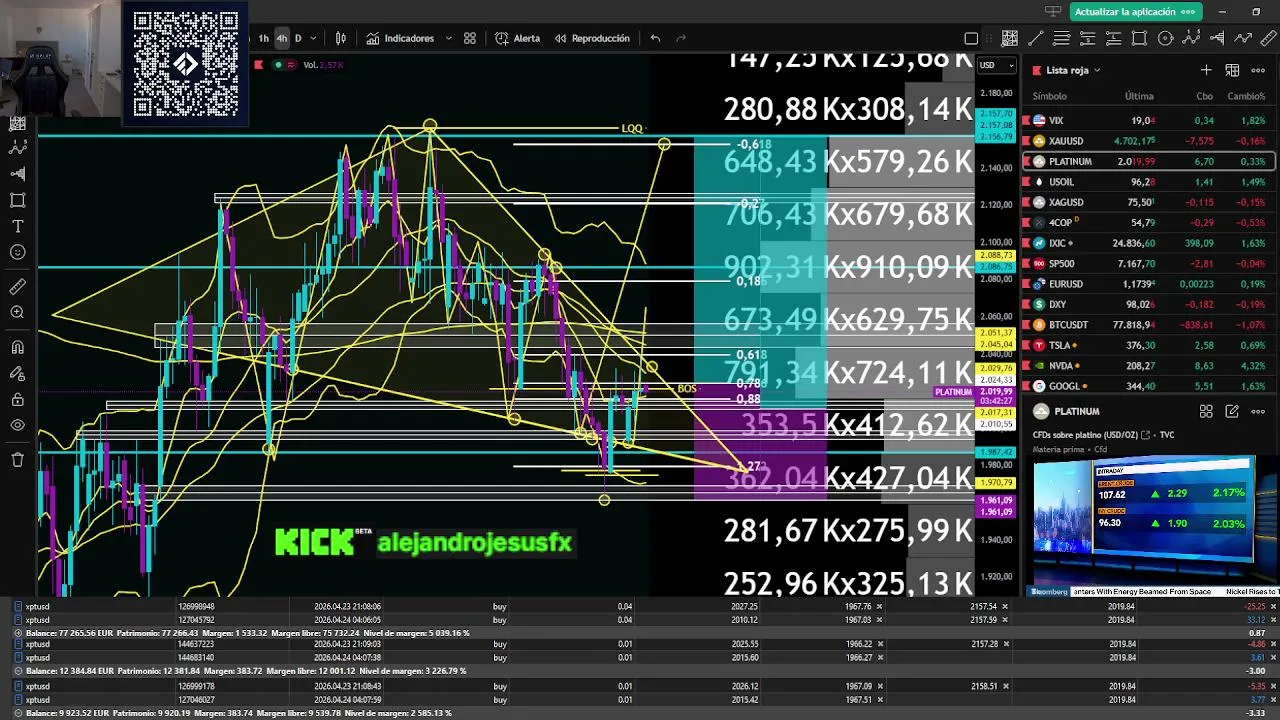
Task: Redo last chart action
Action: point(681,38)
